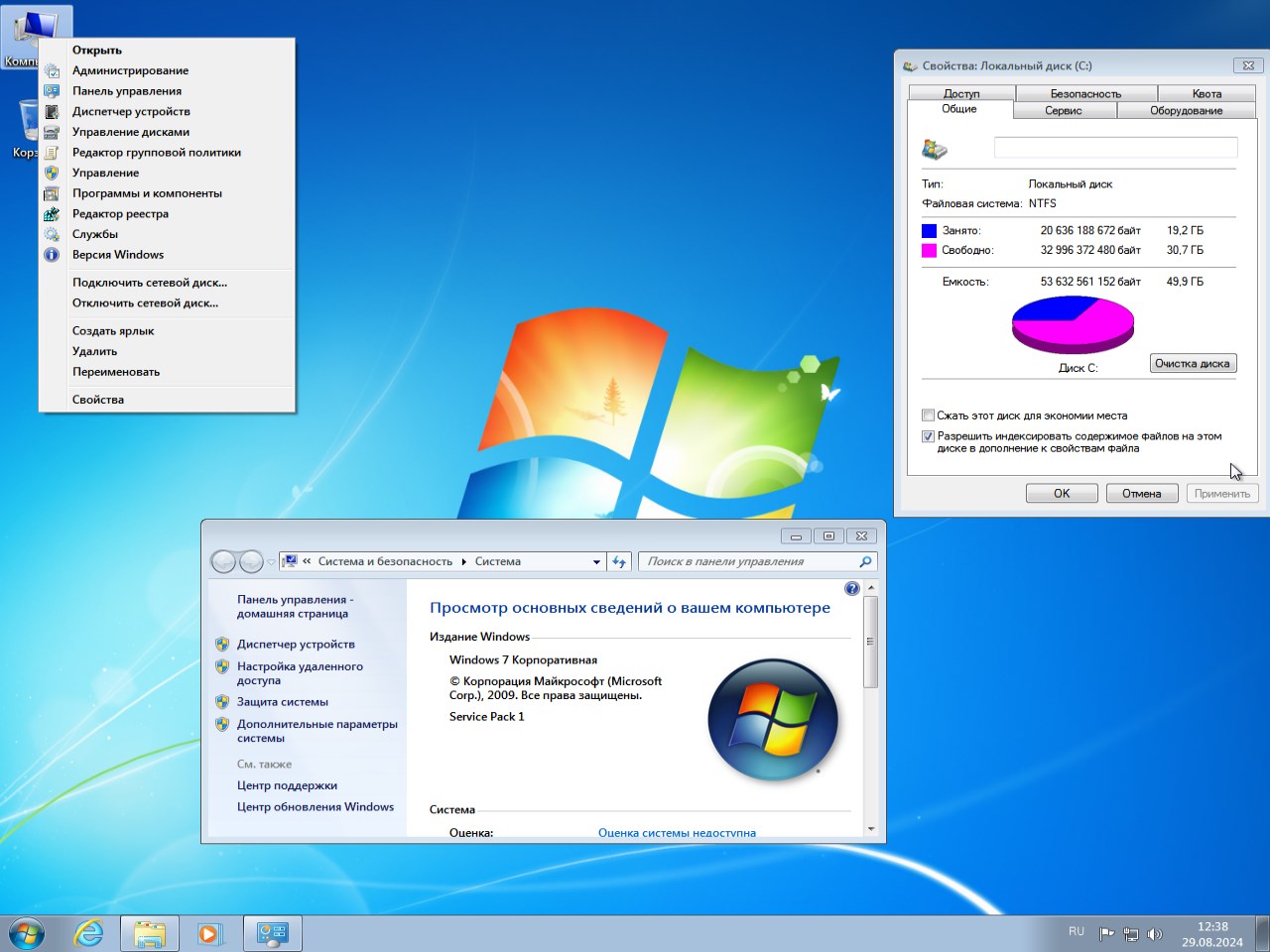Refresh the System window address bar
This screenshot has height=952, width=1270.
619,561
